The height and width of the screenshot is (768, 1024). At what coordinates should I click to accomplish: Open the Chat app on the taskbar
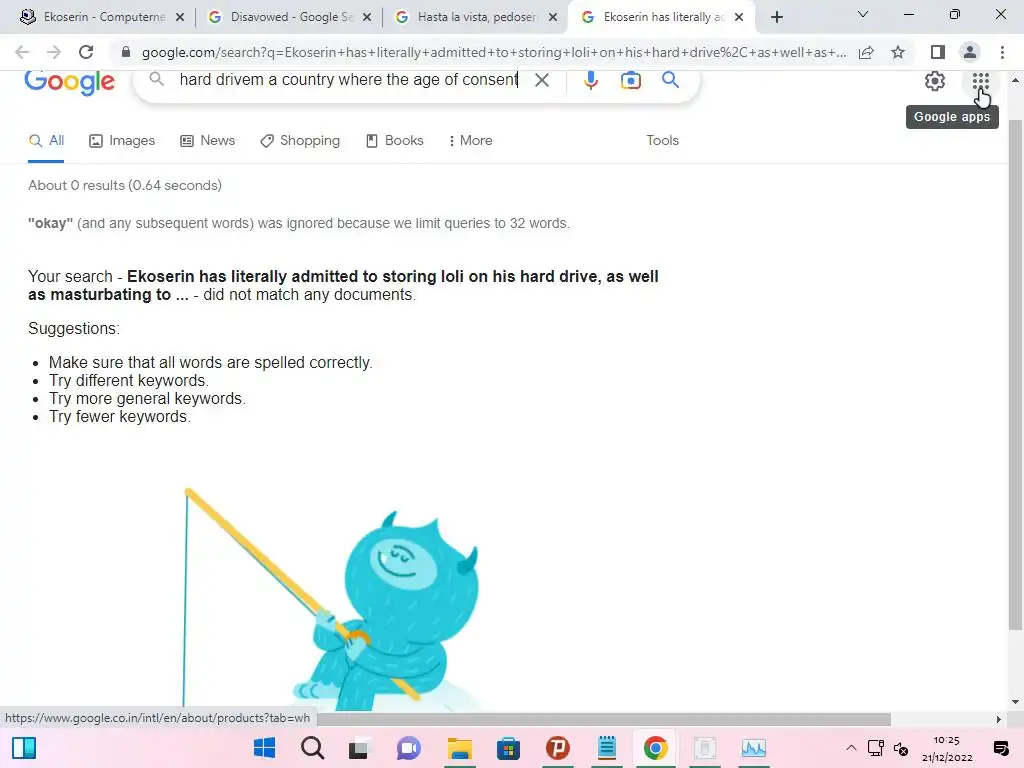(x=409, y=748)
